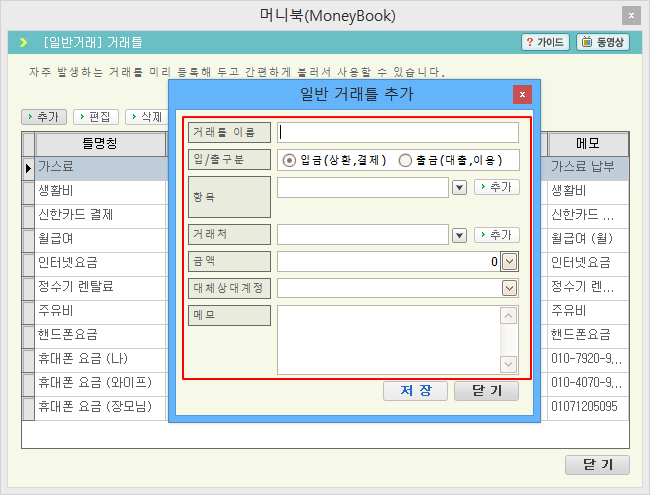Close the 일반 거래틀 추가 dialog

point(521,95)
